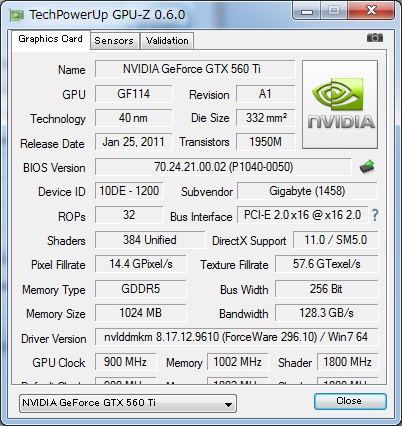Click the Shader clock field 1800 MHz
Image resolution: width=402 pixels, height=426 pixels.
coord(348,362)
